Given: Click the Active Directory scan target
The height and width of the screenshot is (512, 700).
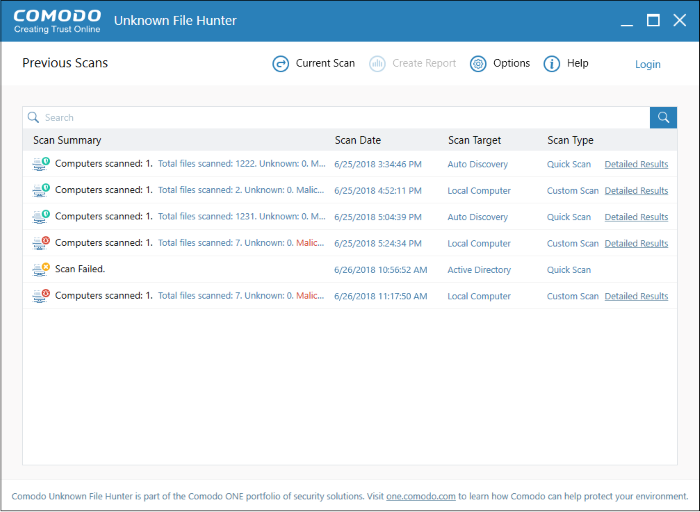Looking at the screenshot, I should point(479,270).
